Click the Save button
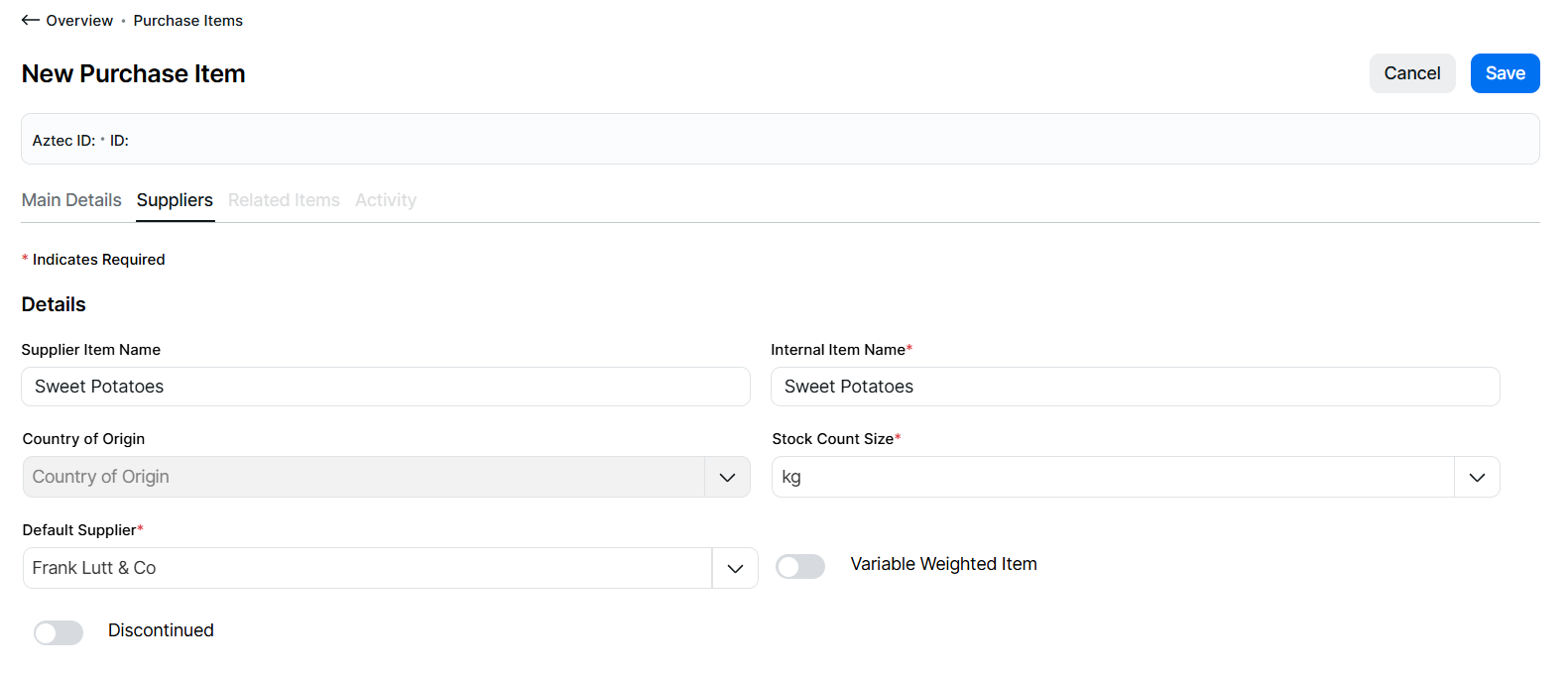The height and width of the screenshot is (675, 1568). (1505, 73)
